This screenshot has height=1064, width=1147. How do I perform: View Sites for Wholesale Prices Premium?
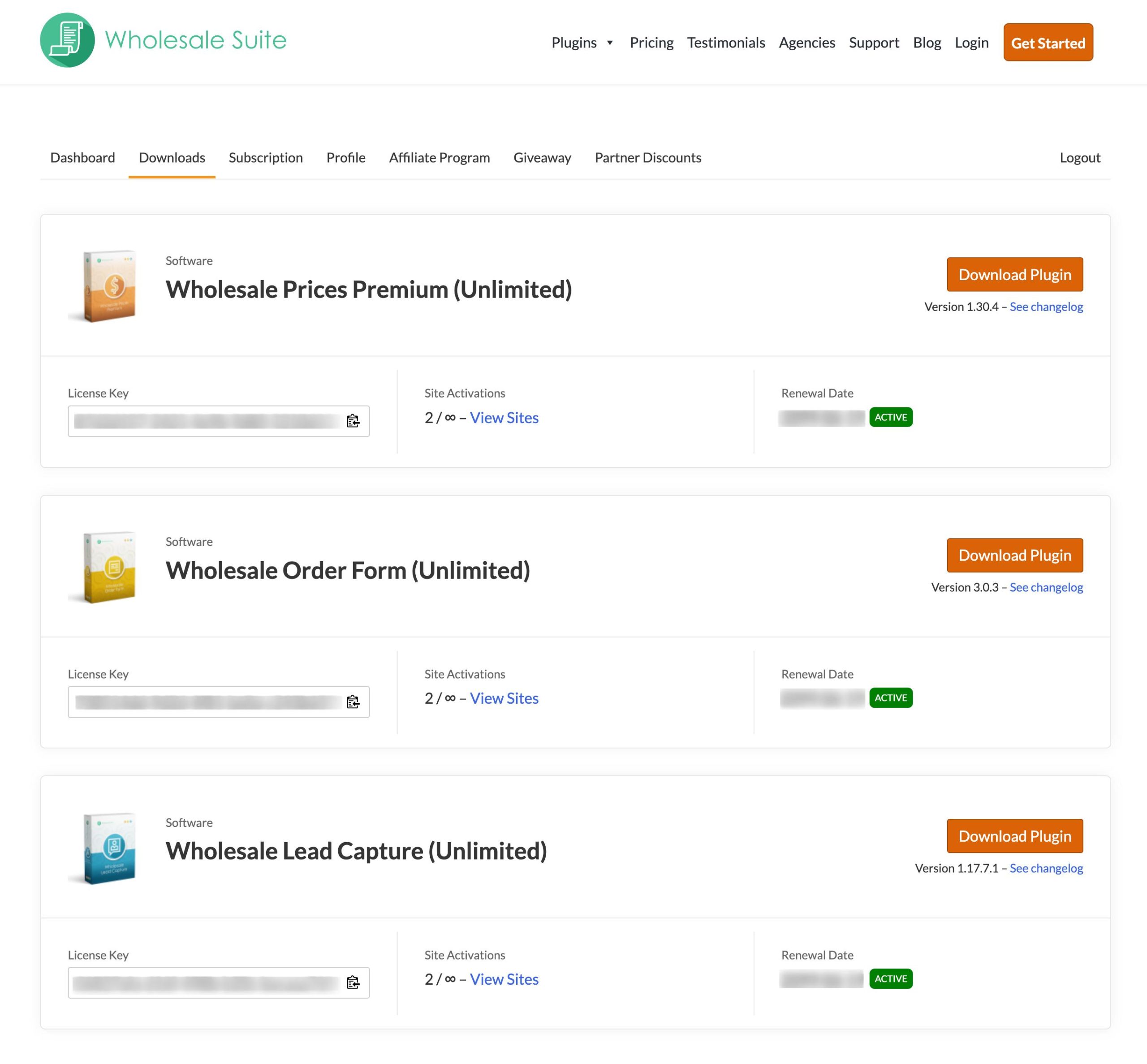504,418
